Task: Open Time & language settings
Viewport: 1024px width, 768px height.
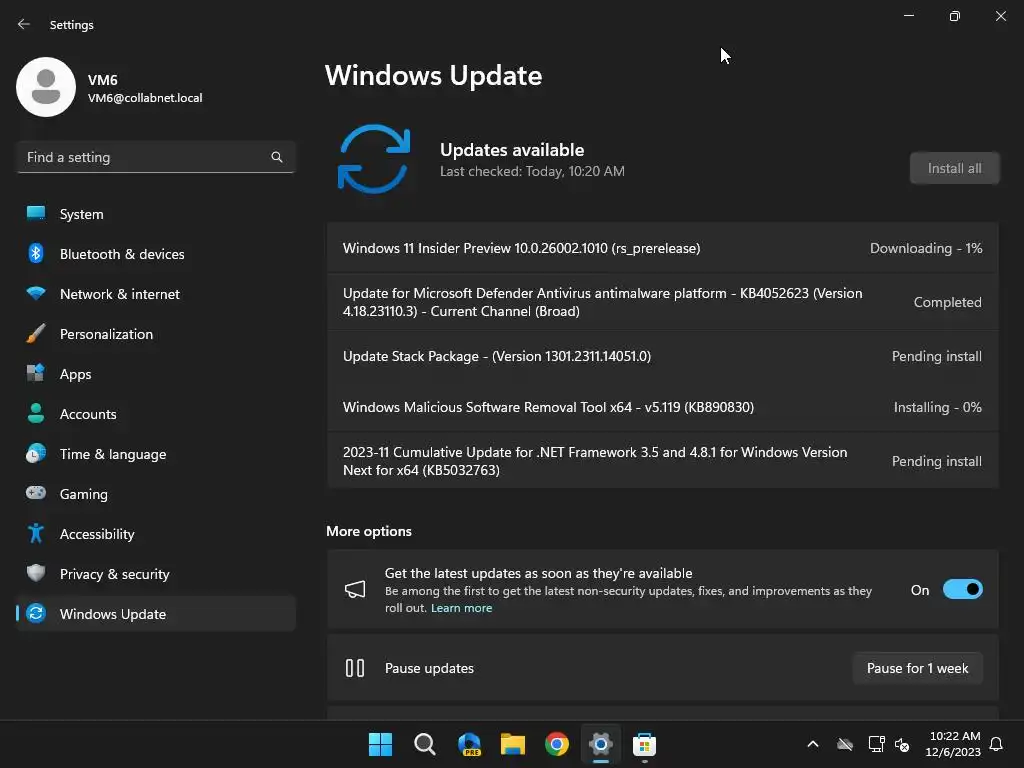Action: tap(113, 454)
